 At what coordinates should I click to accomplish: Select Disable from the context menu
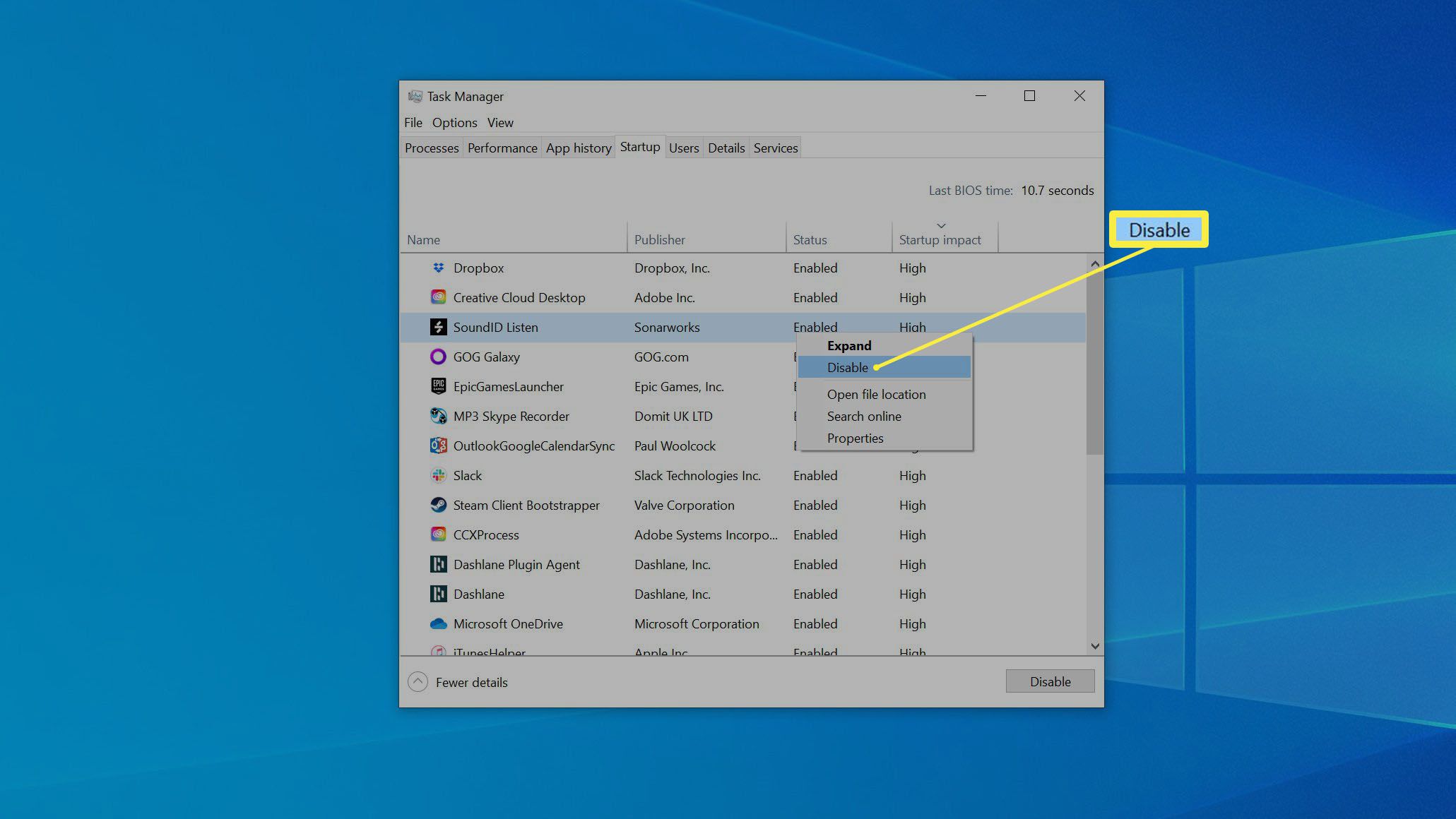click(847, 367)
